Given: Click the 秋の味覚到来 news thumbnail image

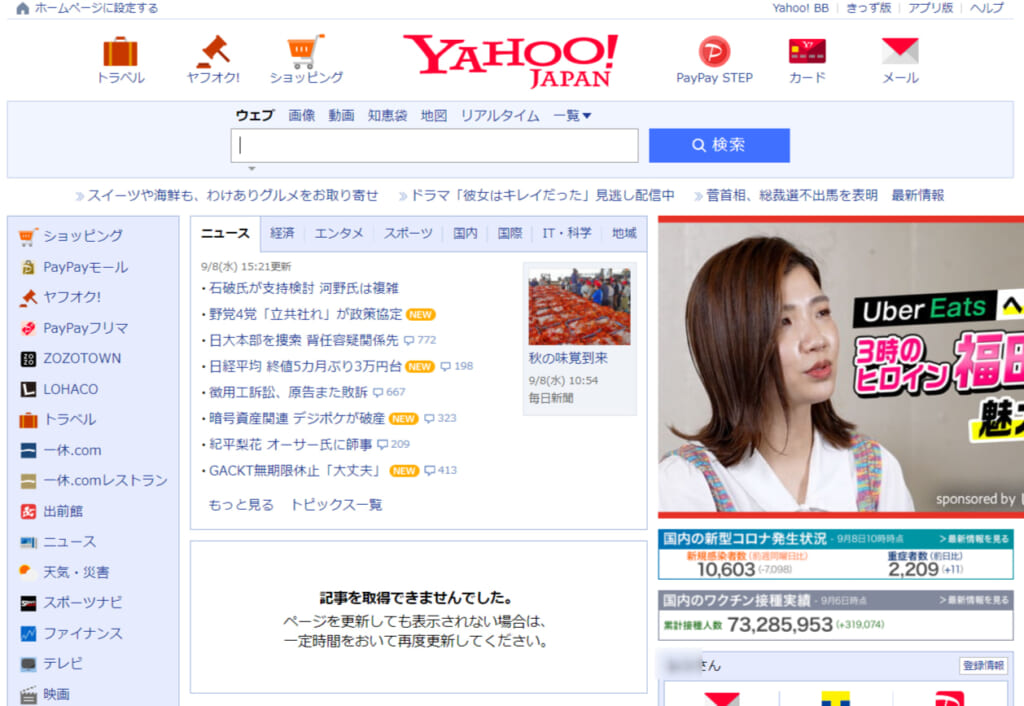Looking at the screenshot, I should 579,307.
